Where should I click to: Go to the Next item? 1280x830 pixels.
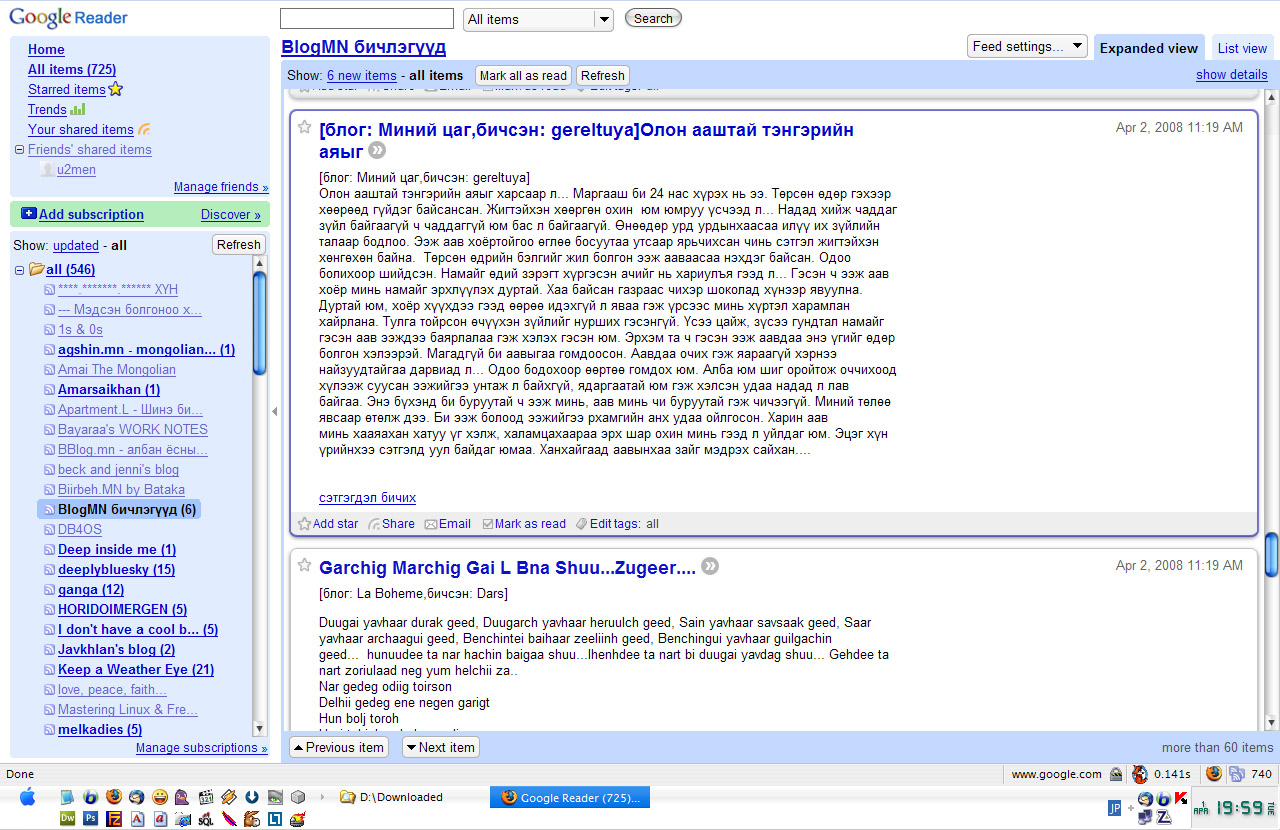click(440, 747)
